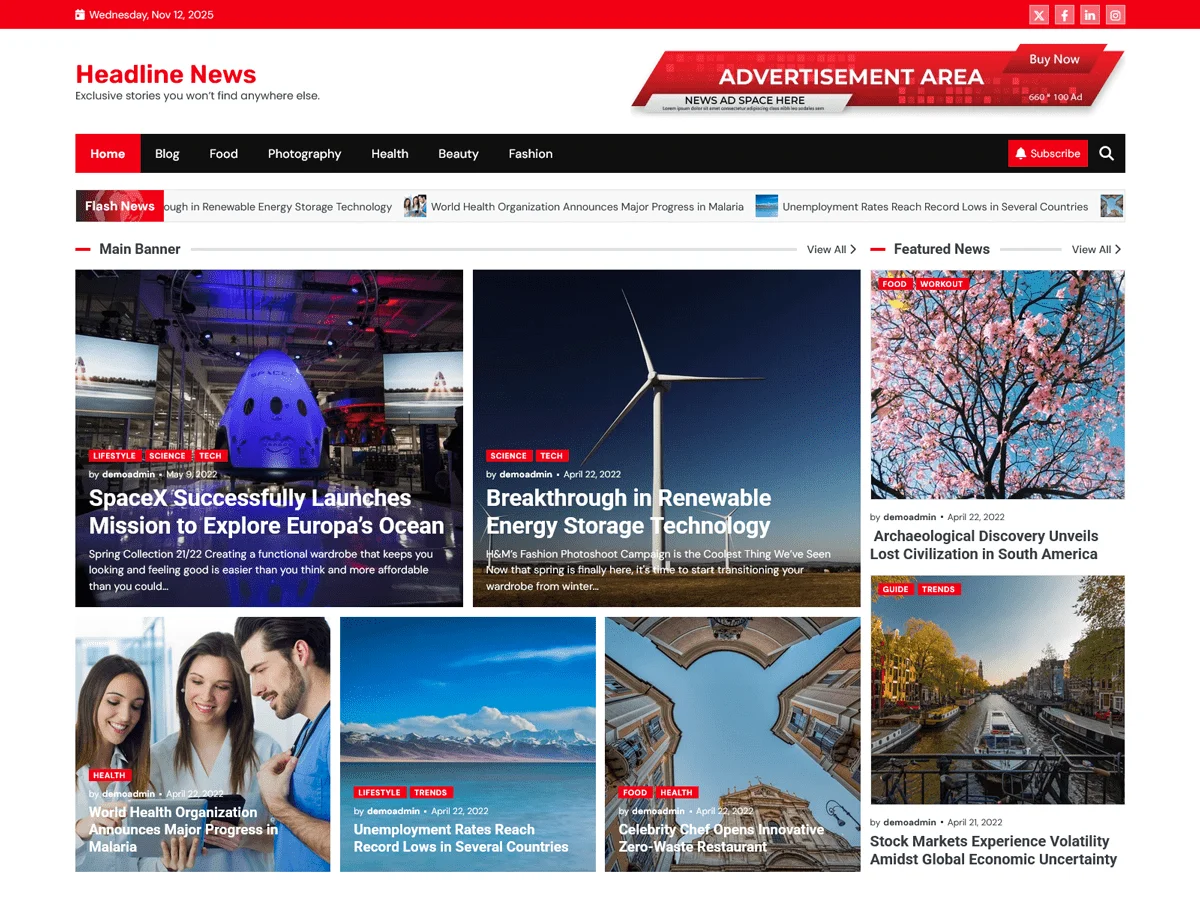Click the small unemployment news ticker thumbnail
Screen dimensions: 1200x900
pos(767,206)
